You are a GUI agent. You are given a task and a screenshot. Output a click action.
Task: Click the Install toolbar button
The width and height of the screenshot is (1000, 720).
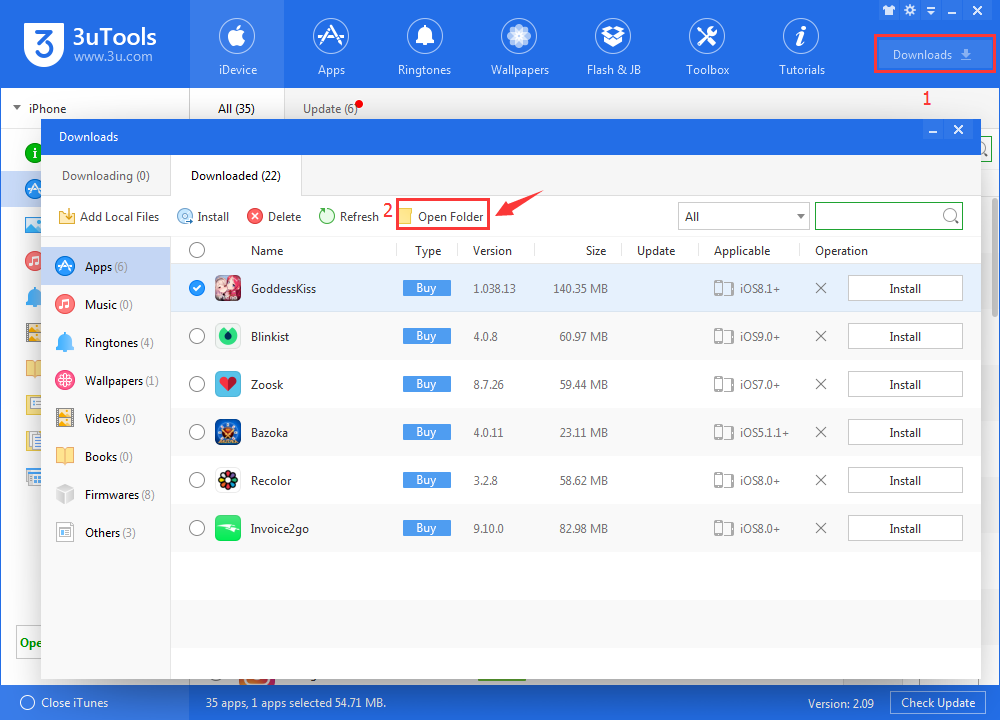point(203,217)
